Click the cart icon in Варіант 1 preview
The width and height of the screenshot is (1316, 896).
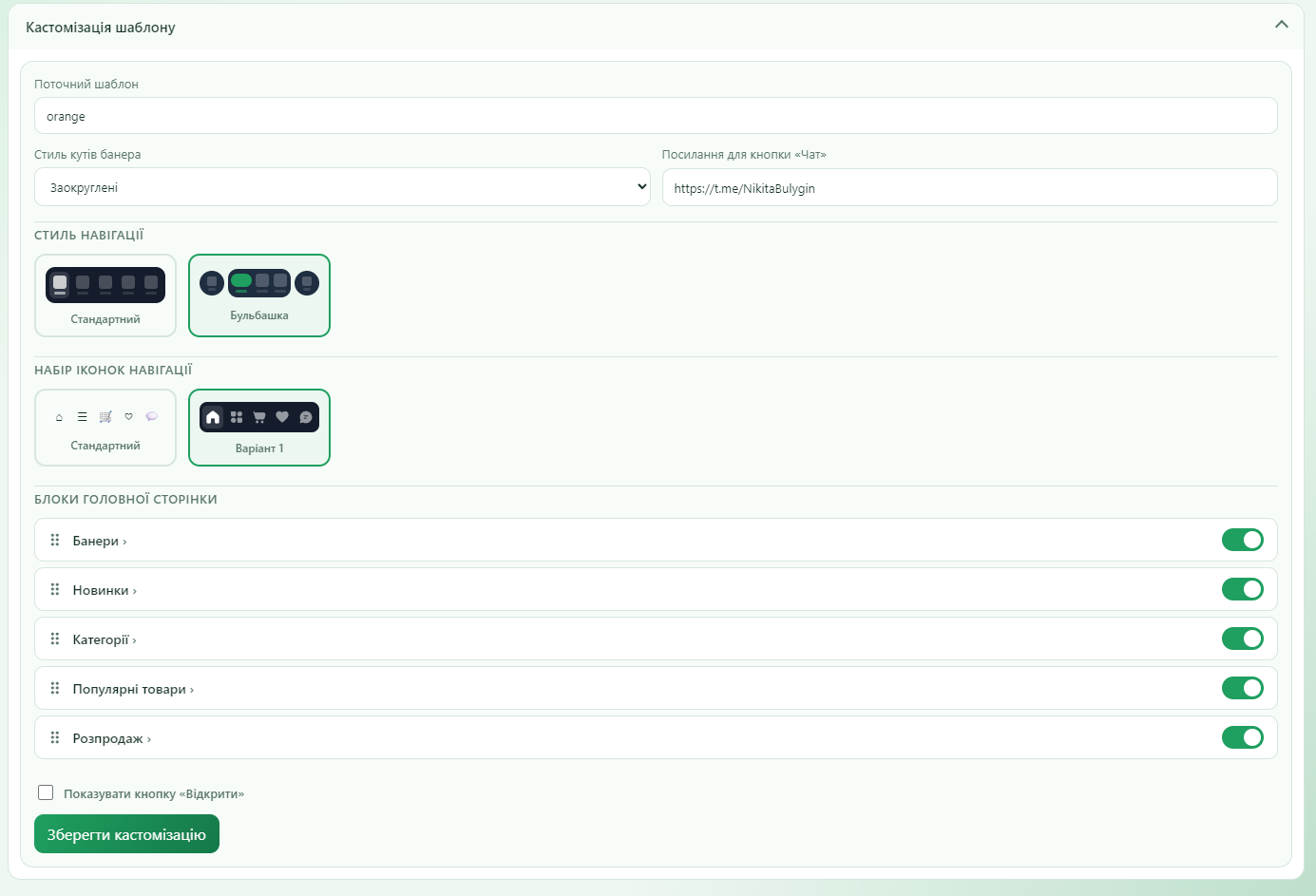pyautogui.click(x=259, y=417)
